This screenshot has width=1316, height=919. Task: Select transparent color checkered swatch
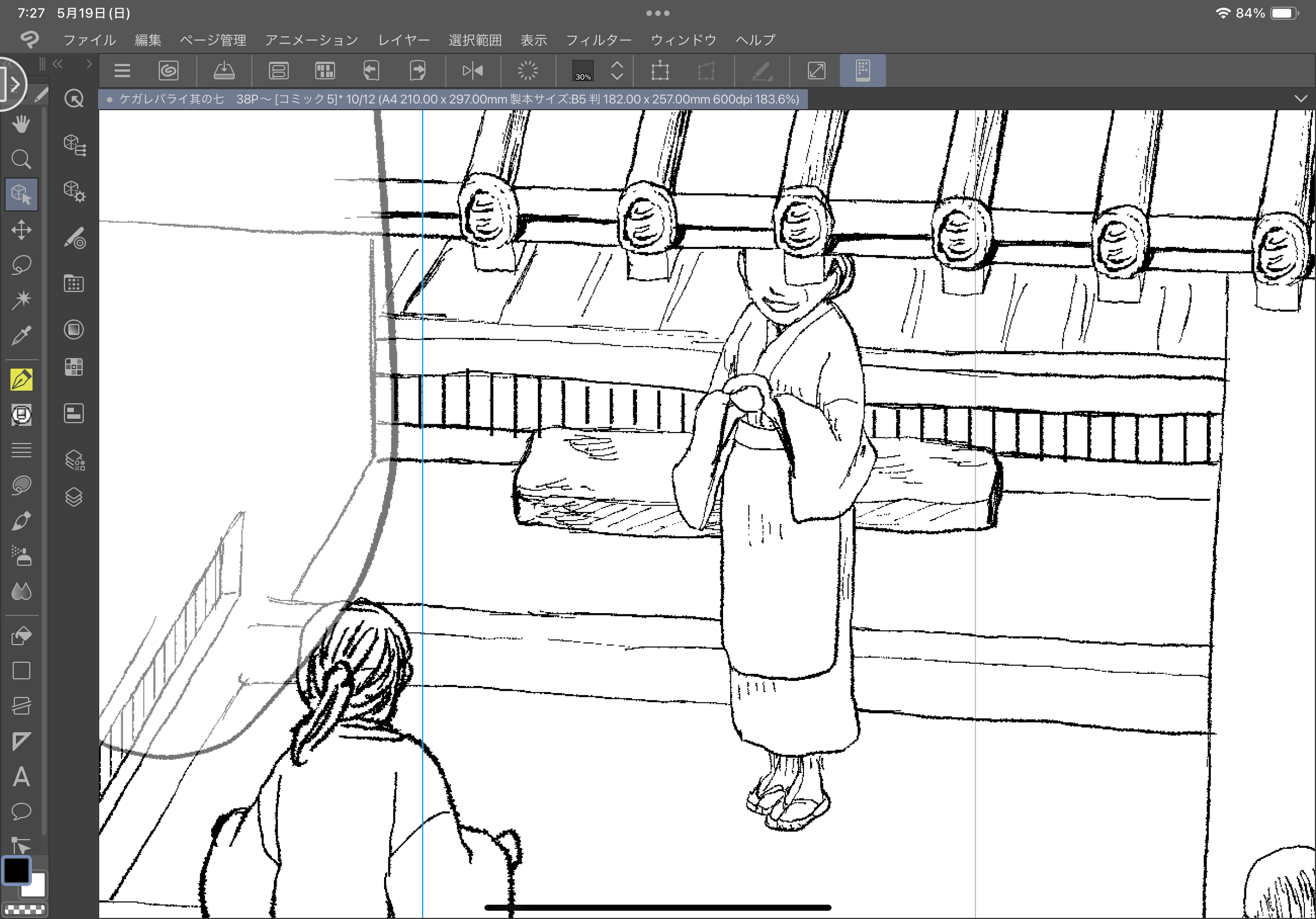click(x=25, y=909)
